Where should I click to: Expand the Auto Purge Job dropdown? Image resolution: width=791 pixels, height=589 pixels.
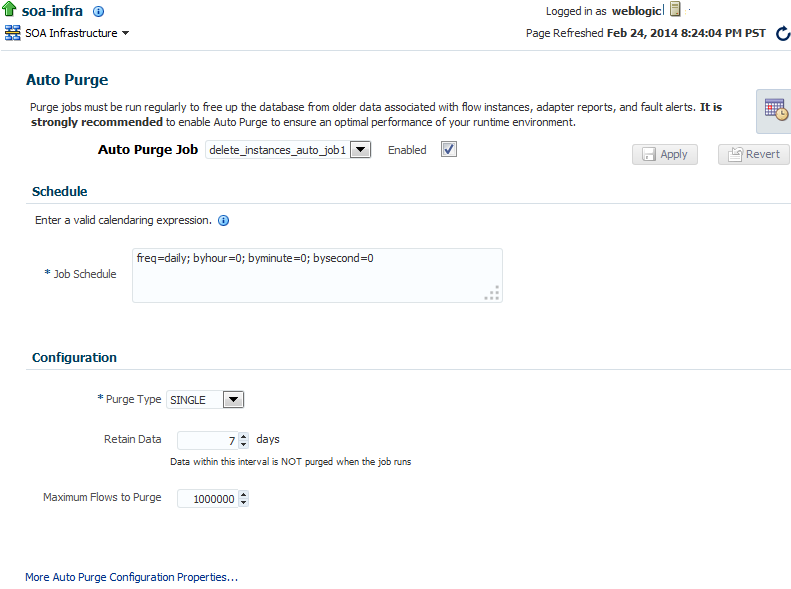(360, 150)
